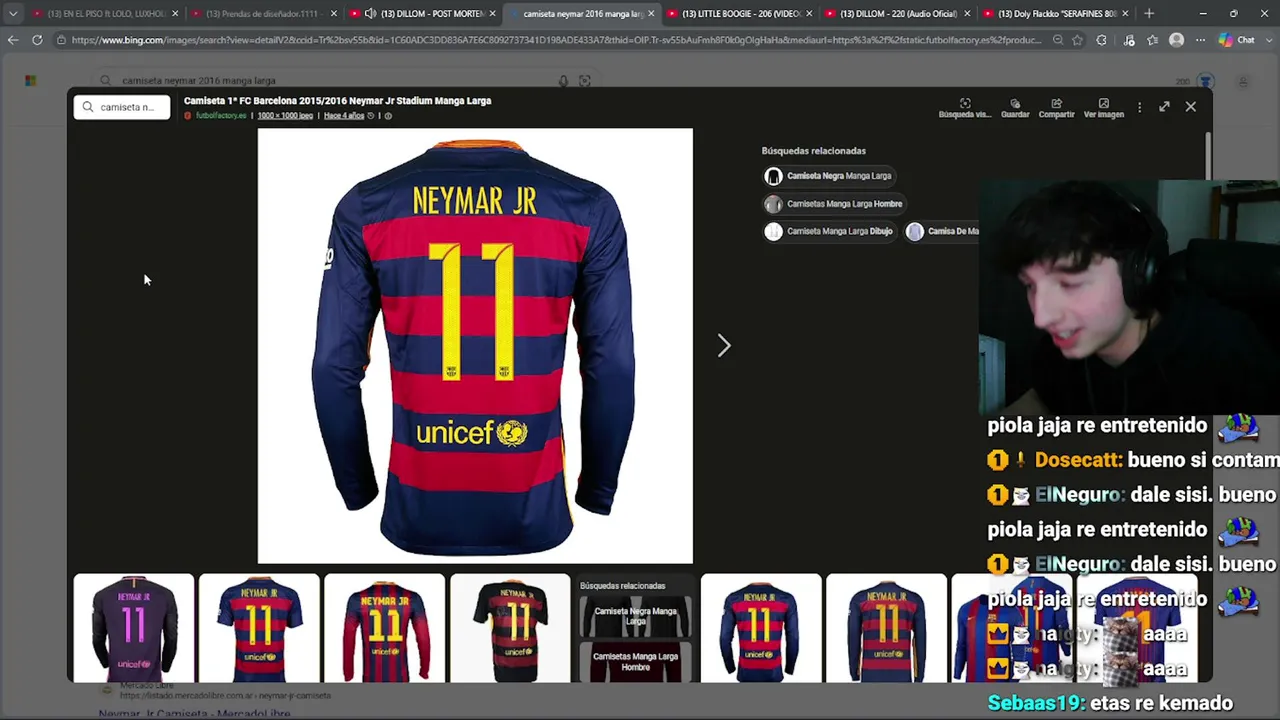This screenshot has width=1280, height=720.
Task: Select 'Camisetas Manga Larga Hombre' related search
Action: pos(834,204)
